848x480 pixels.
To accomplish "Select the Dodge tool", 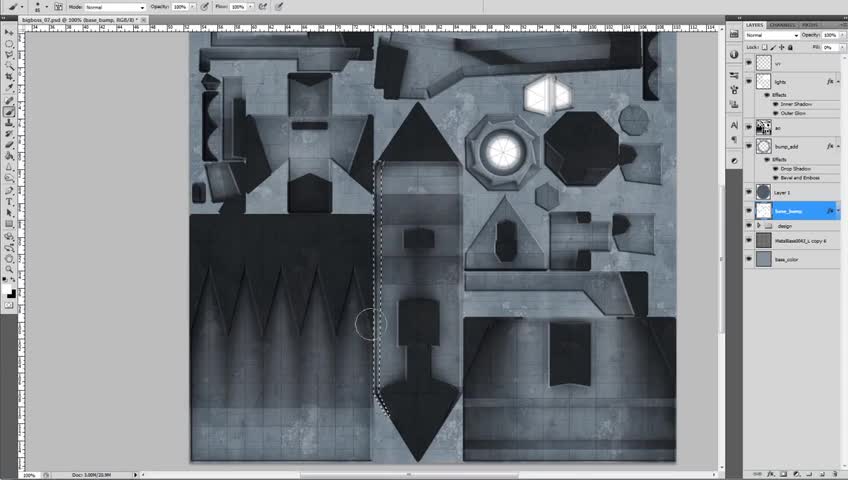I will (9, 178).
